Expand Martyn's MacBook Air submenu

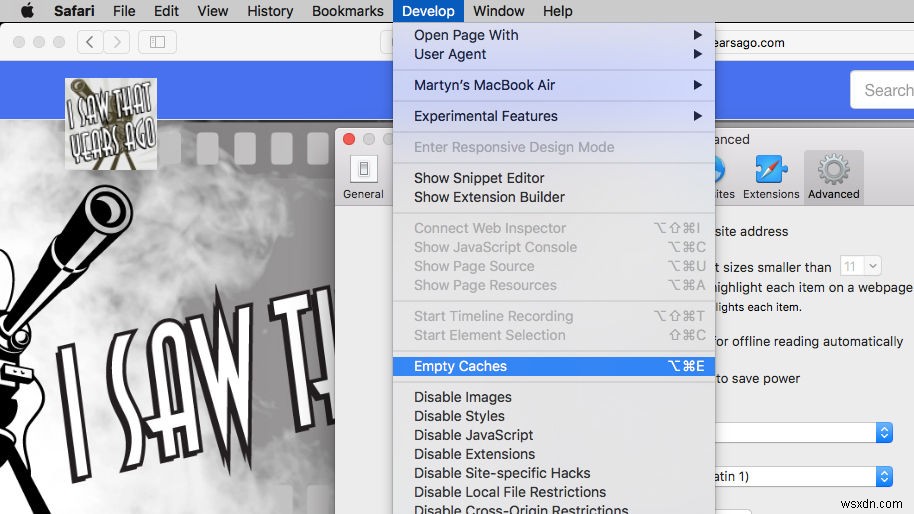[x=554, y=85]
